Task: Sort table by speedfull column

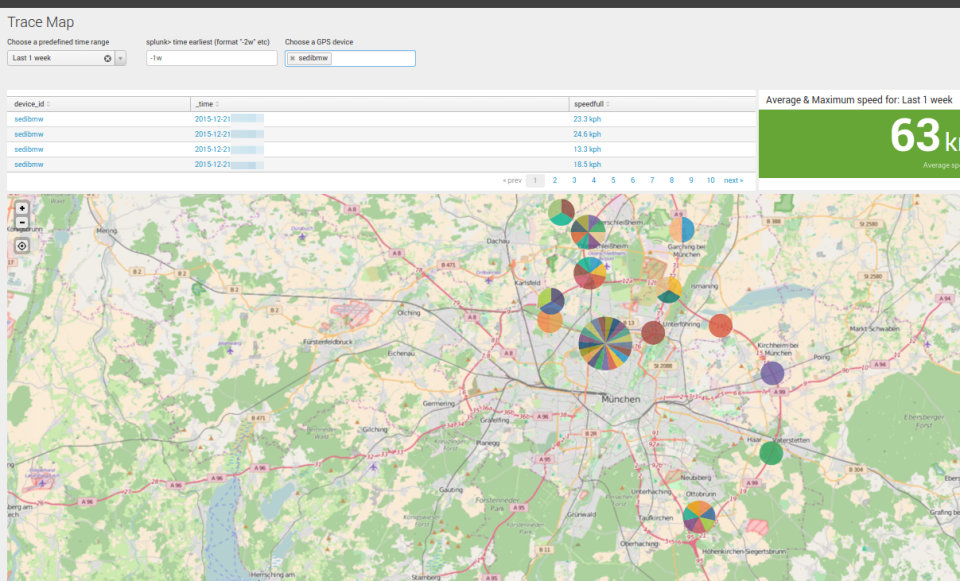Action: tap(591, 104)
